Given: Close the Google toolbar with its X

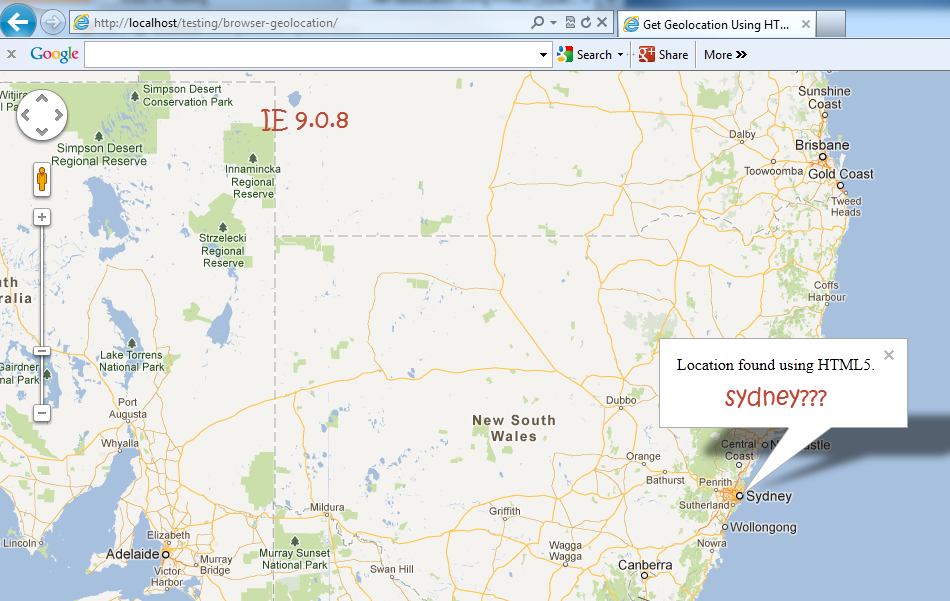Looking at the screenshot, I should click(x=12, y=55).
